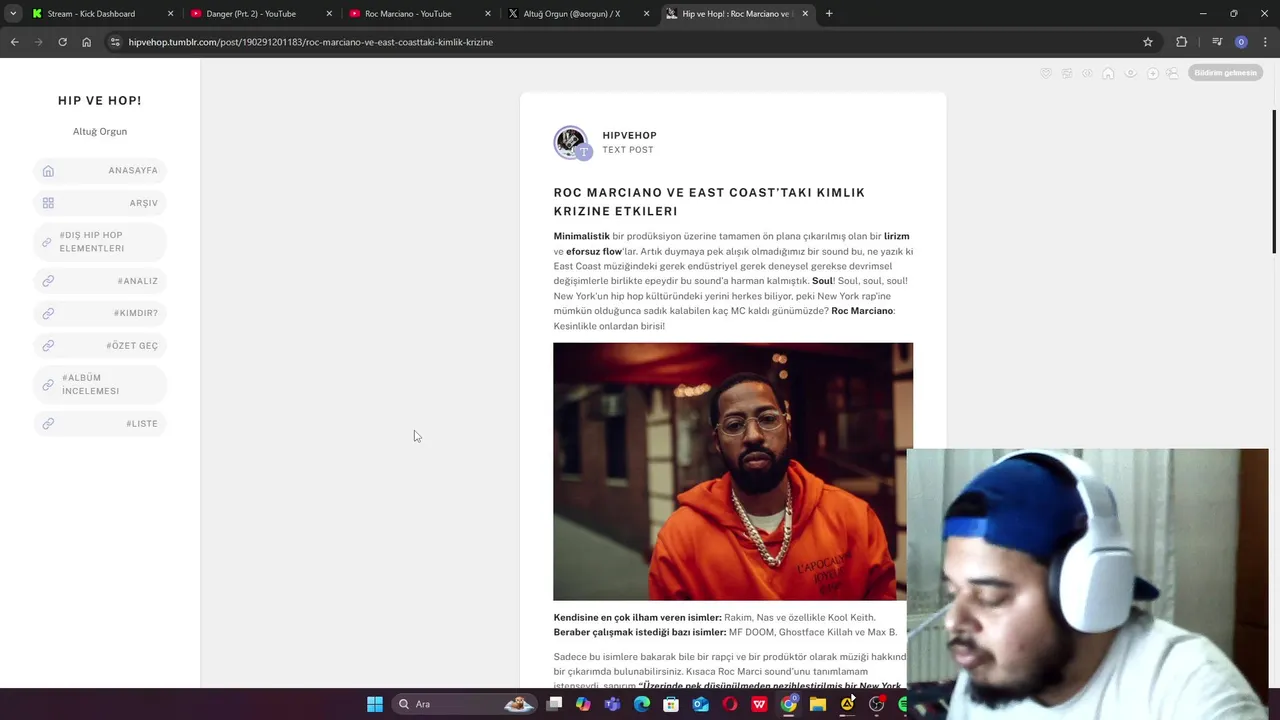Click the Tumblr eye view icon
This screenshot has height=720, width=1280.
(1131, 73)
